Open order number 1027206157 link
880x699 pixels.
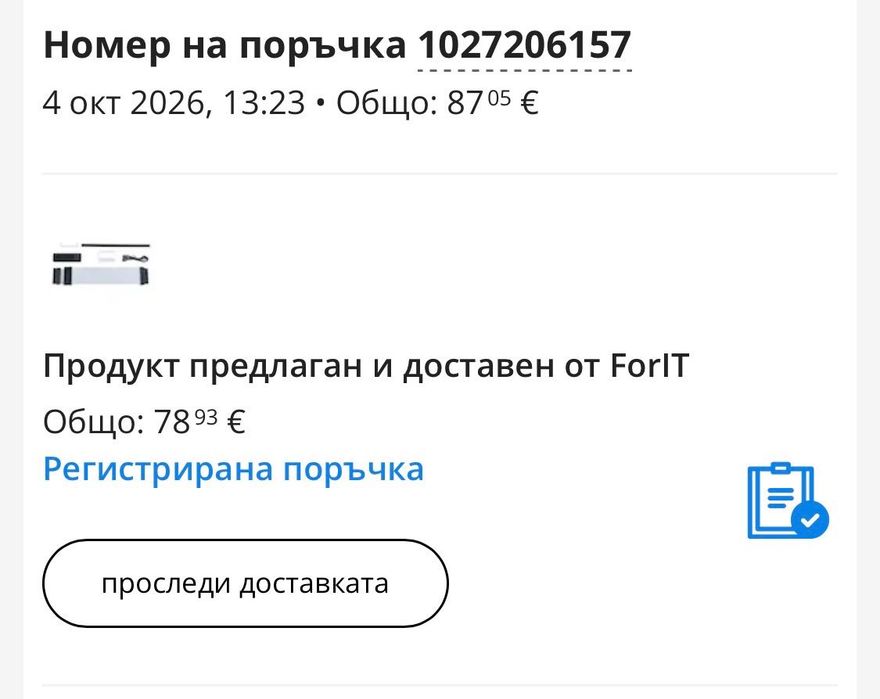click(525, 45)
